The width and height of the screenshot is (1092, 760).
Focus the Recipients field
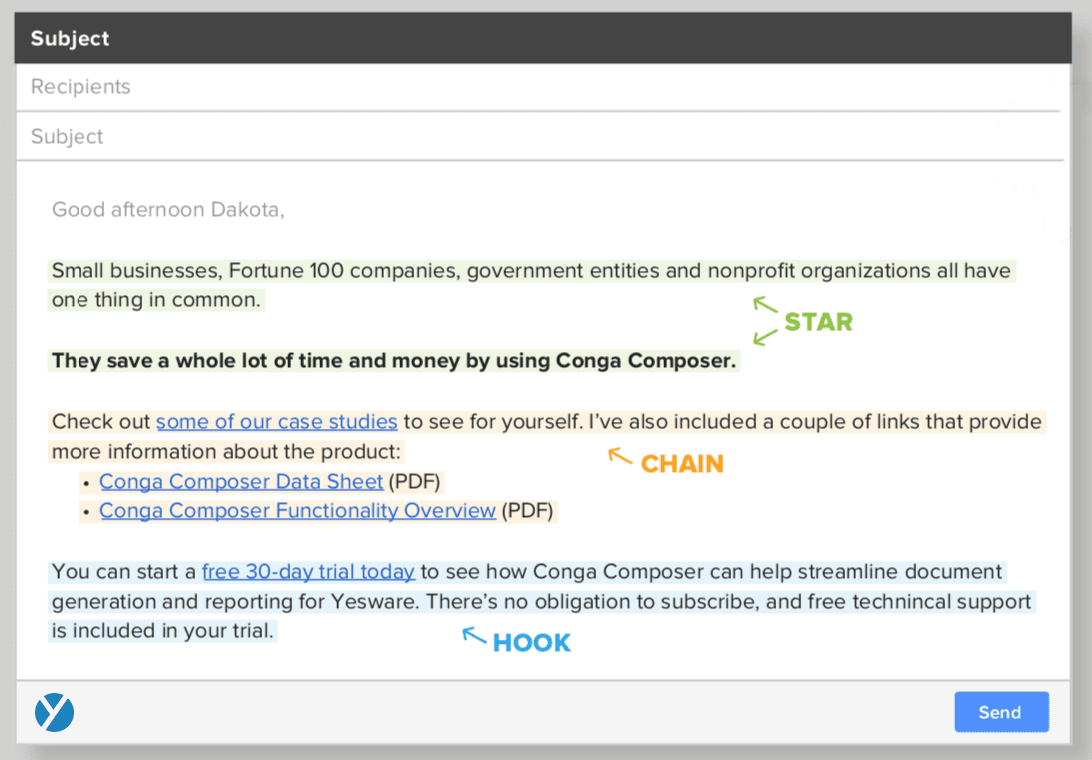pyautogui.click(x=540, y=87)
